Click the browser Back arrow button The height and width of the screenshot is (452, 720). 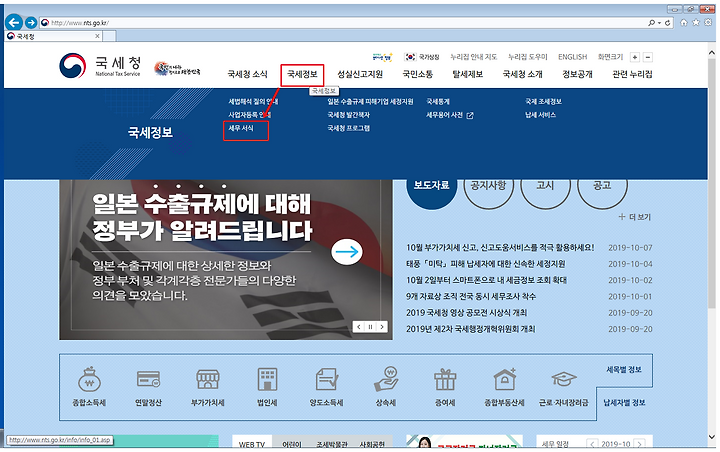[x=14, y=22]
